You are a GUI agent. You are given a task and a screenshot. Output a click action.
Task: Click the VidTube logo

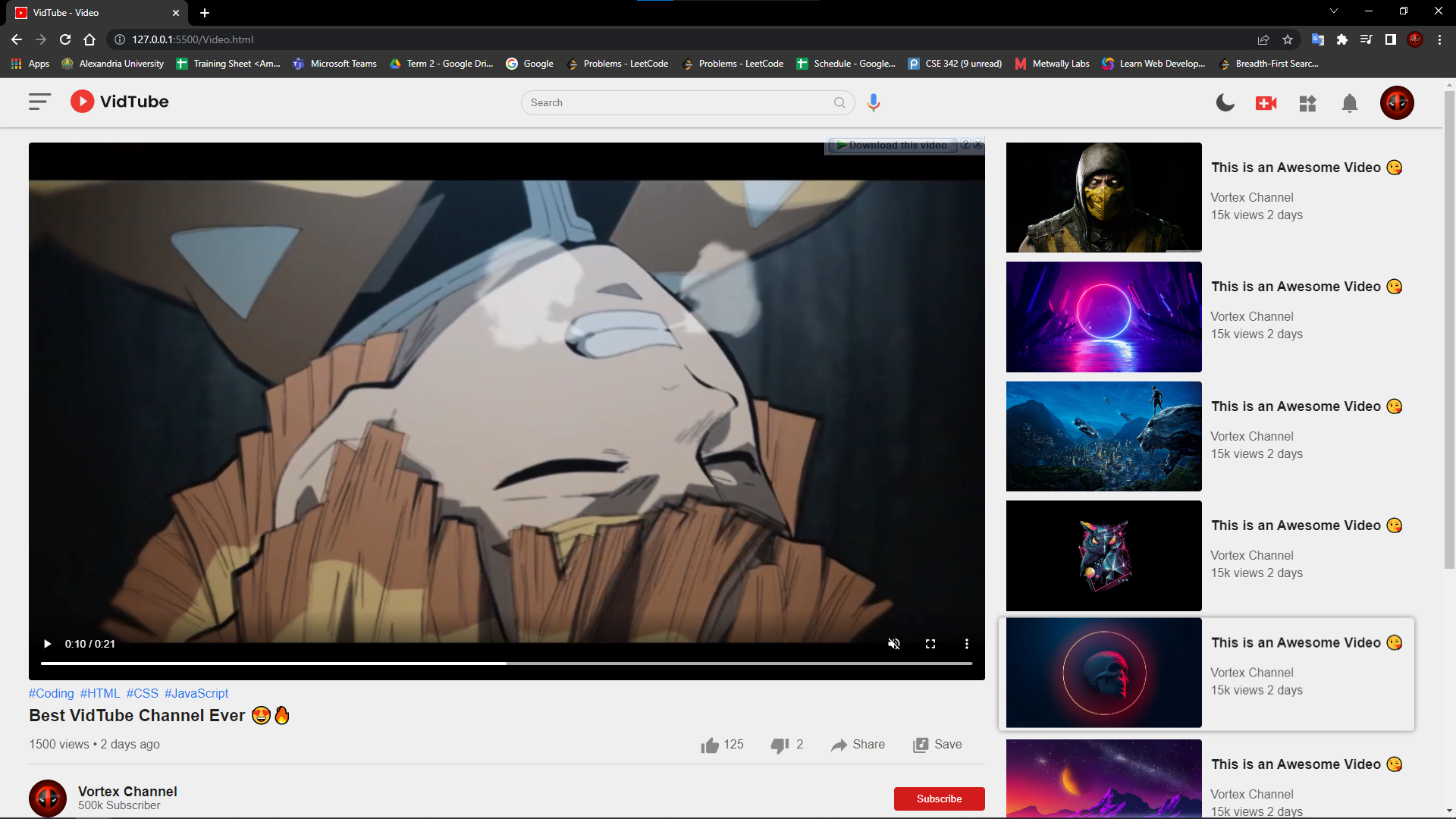[x=120, y=102]
